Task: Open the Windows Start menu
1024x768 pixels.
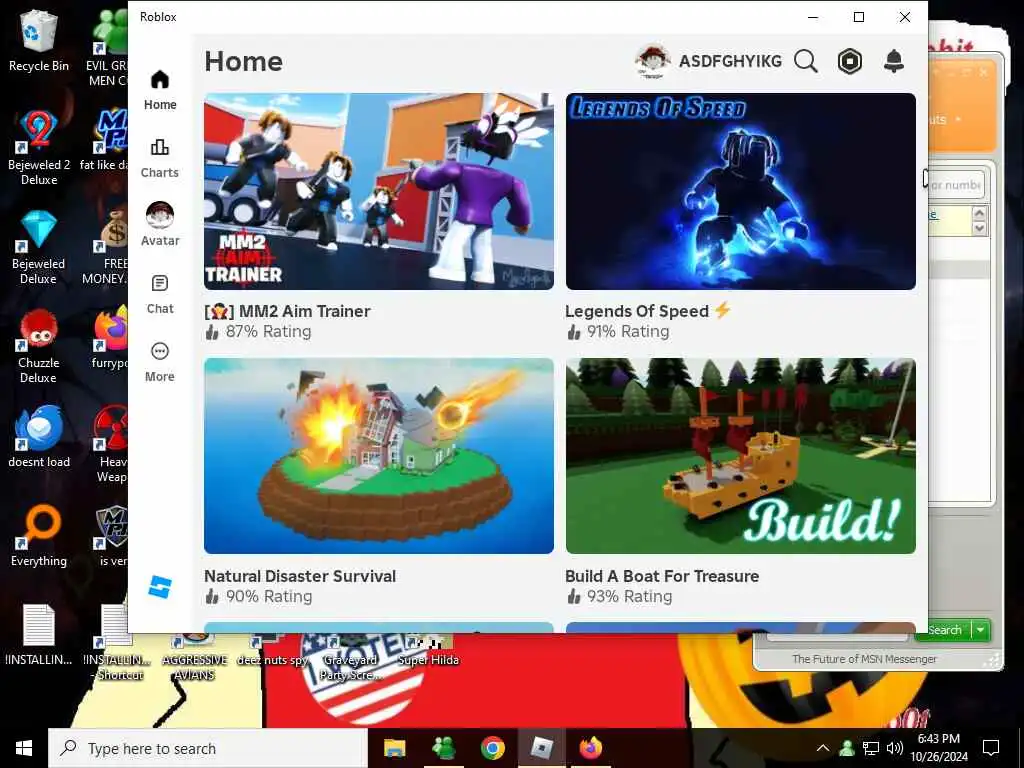Action: coord(24,748)
